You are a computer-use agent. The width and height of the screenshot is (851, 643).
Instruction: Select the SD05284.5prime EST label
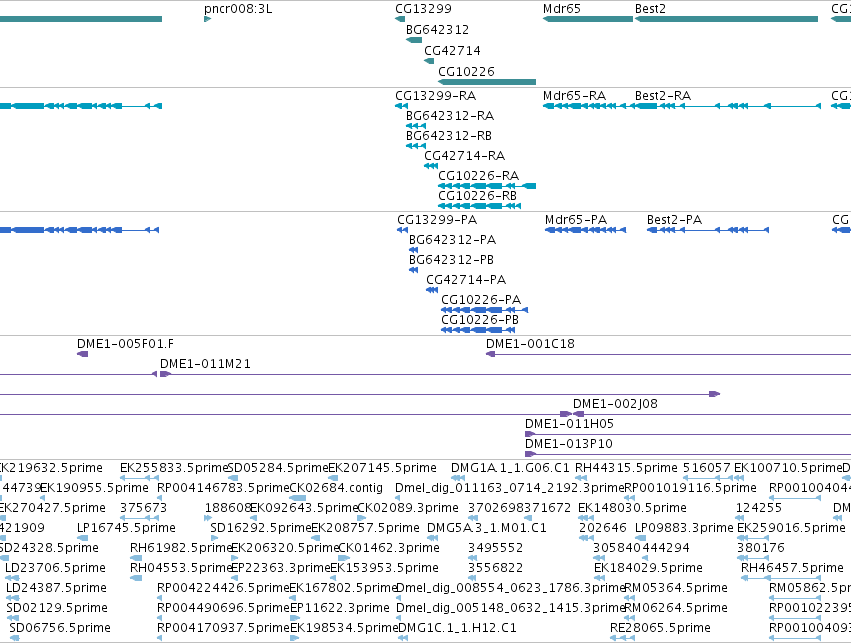point(278,468)
